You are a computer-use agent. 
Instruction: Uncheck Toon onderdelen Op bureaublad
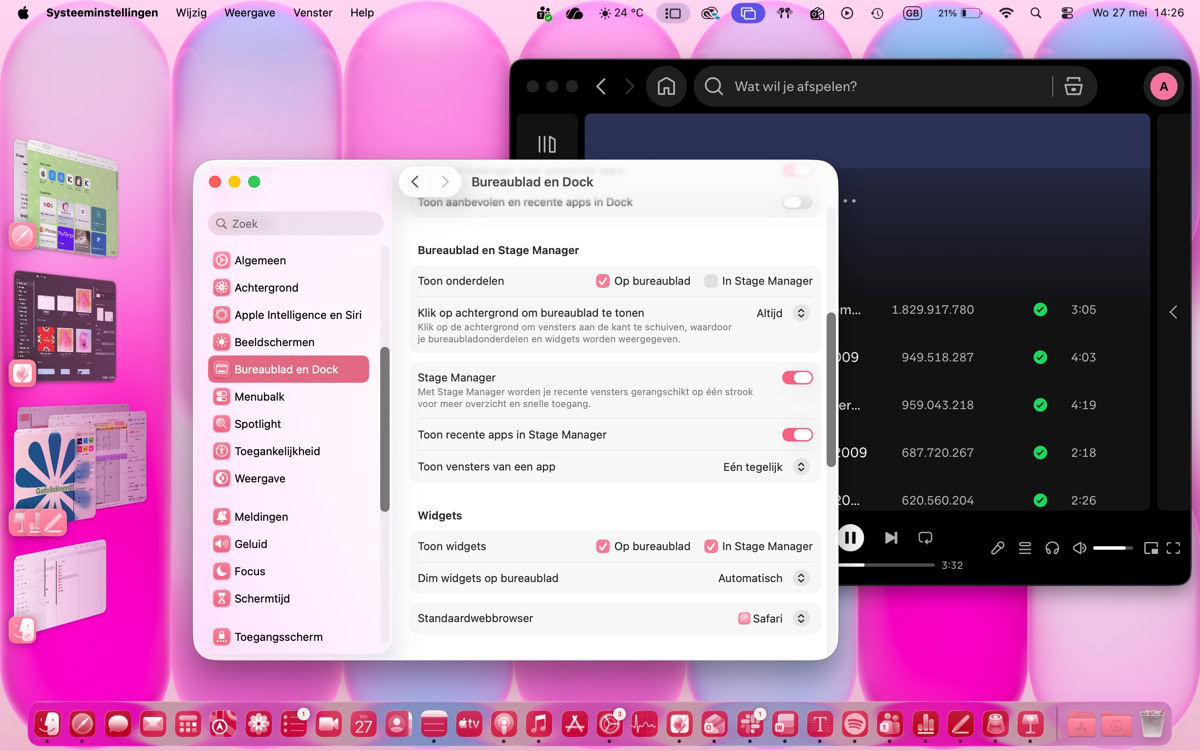(x=603, y=281)
